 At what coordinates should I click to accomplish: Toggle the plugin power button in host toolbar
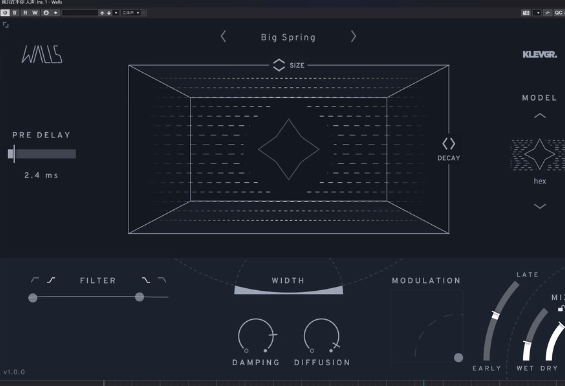pos(5,13)
